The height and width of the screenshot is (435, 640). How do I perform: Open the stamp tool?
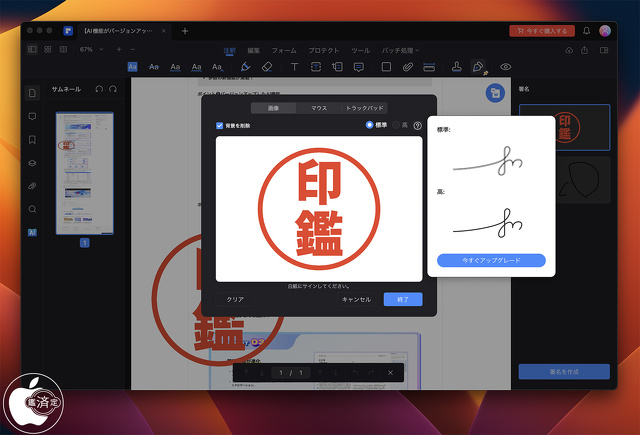tap(457, 67)
